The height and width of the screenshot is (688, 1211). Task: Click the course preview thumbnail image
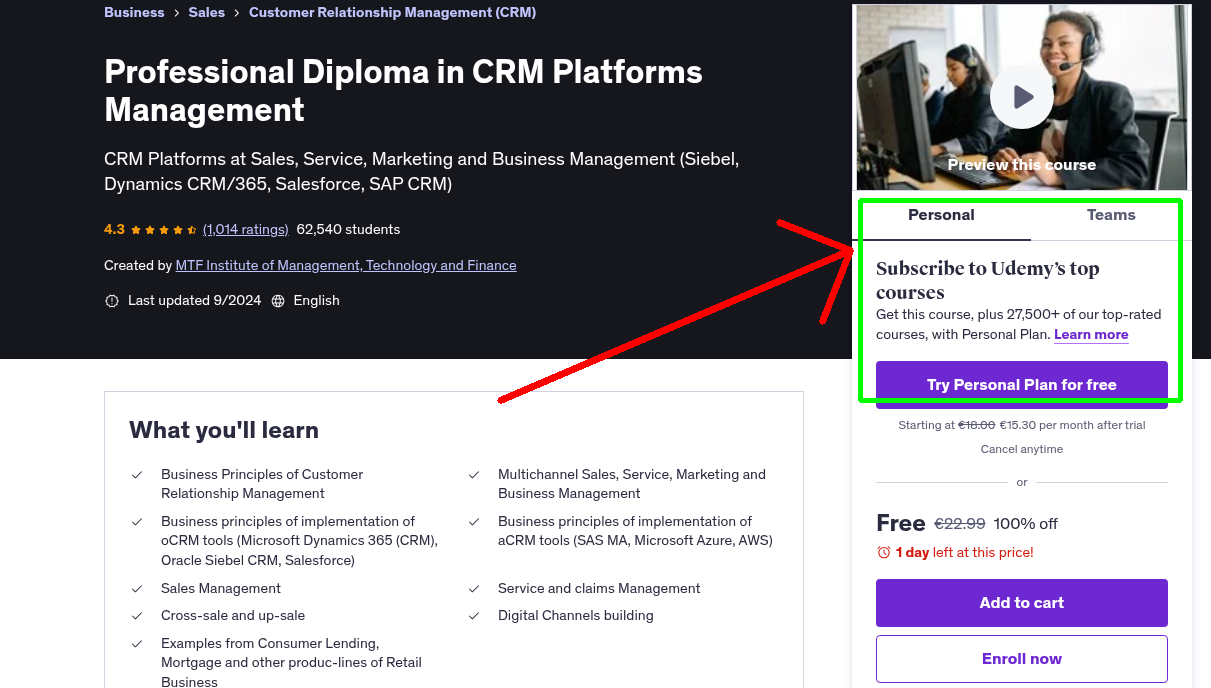point(1022,97)
